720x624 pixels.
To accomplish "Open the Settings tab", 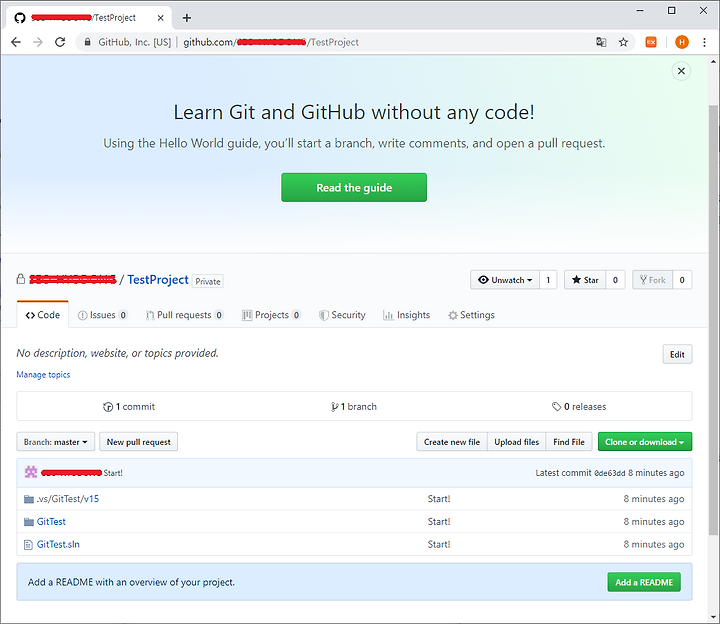I will (x=472, y=315).
